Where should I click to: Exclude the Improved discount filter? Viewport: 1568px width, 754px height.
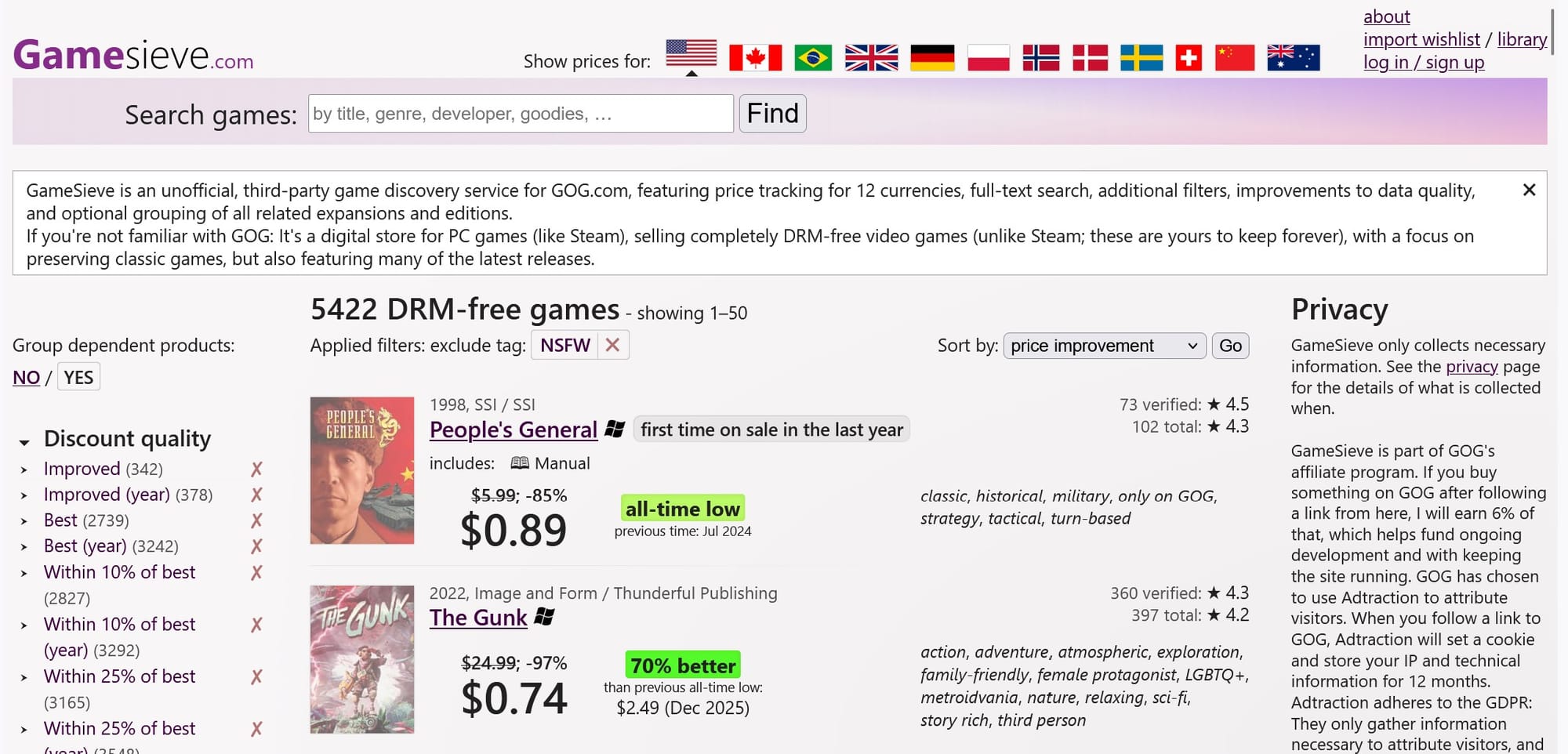[x=256, y=469]
